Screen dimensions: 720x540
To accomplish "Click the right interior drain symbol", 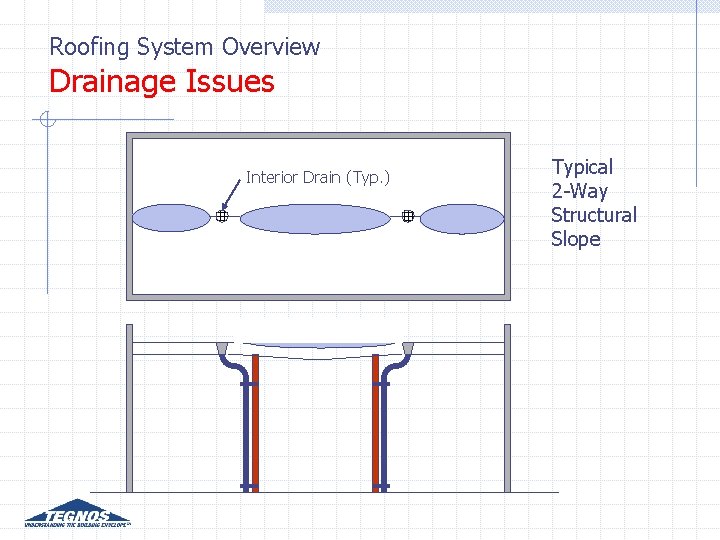I will pos(408,216).
